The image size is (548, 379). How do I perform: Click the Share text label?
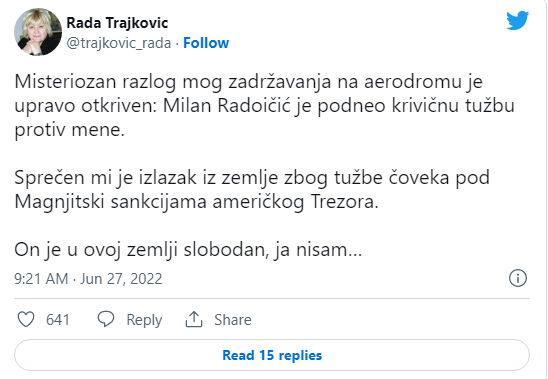[x=233, y=320]
